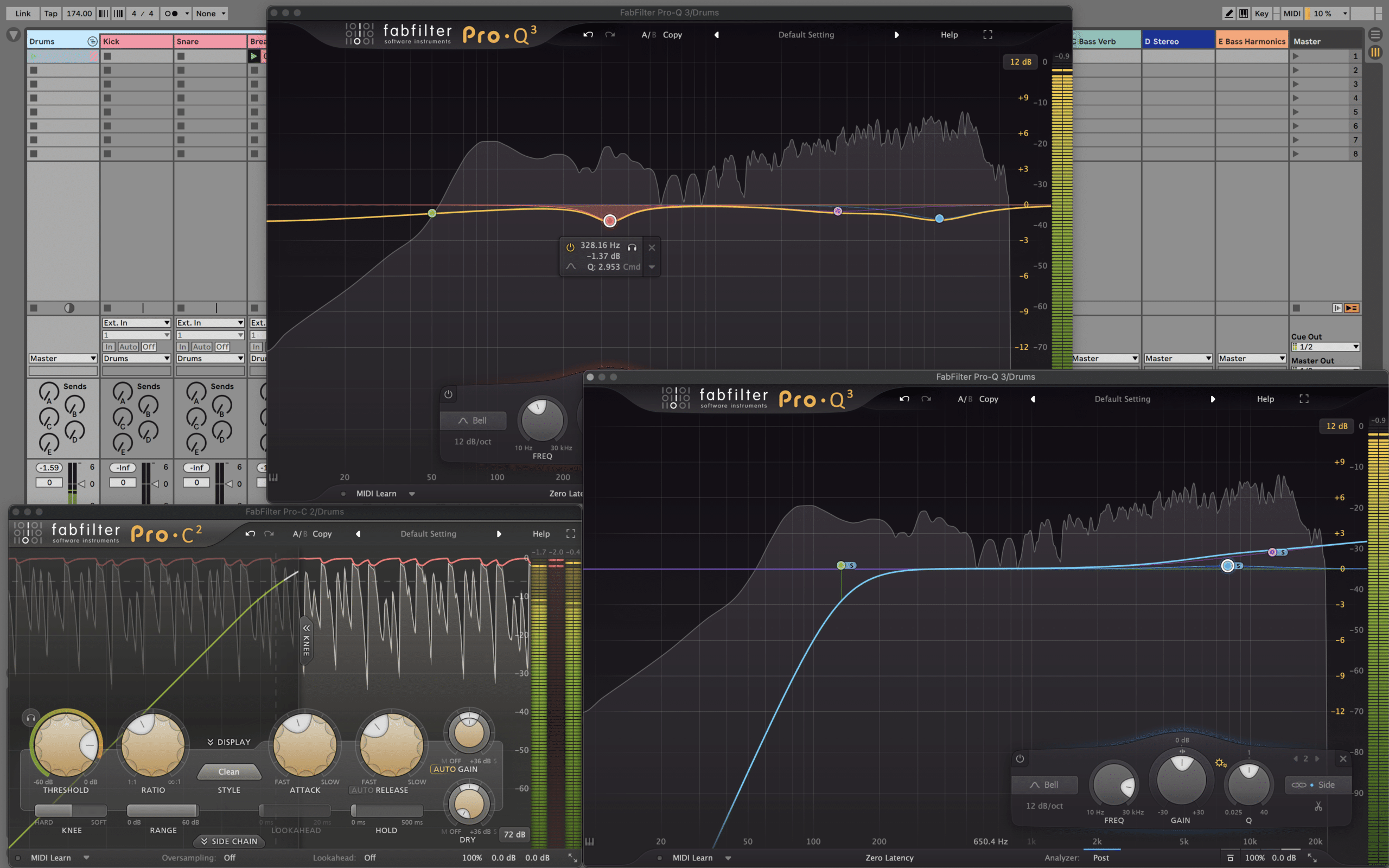Remove band with X in front Pro-Q 3 panel

click(x=1343, y=758)
